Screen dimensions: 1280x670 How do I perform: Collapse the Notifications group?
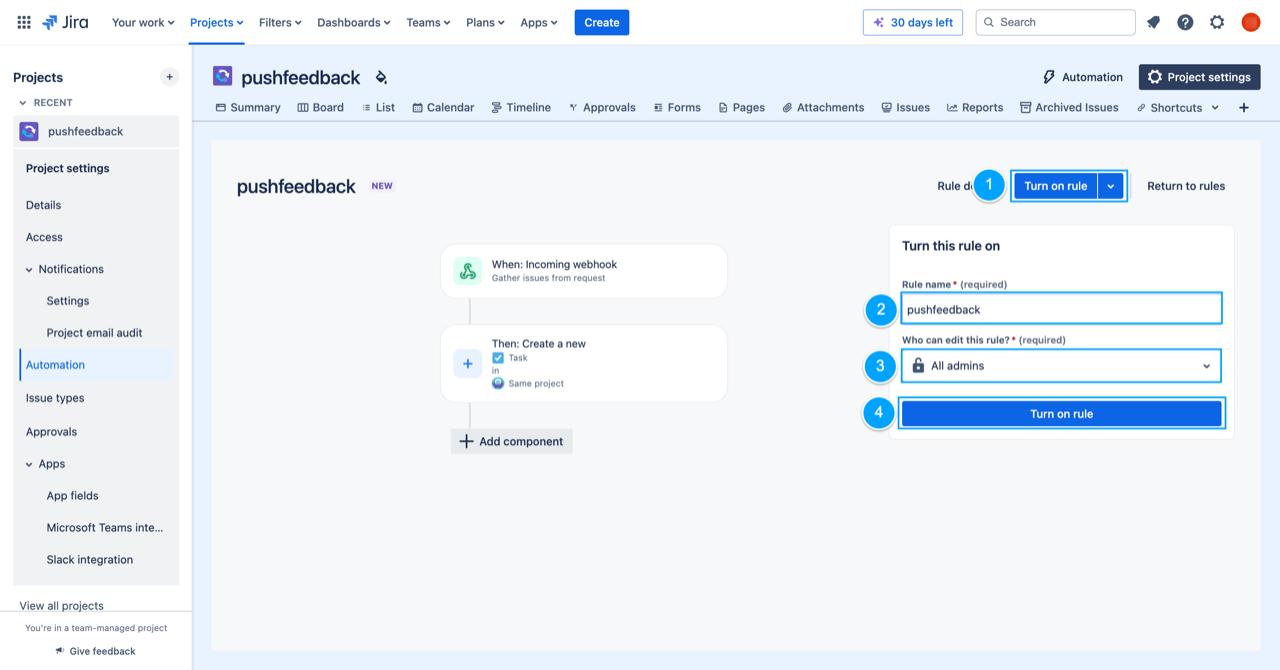coord(29,269)
